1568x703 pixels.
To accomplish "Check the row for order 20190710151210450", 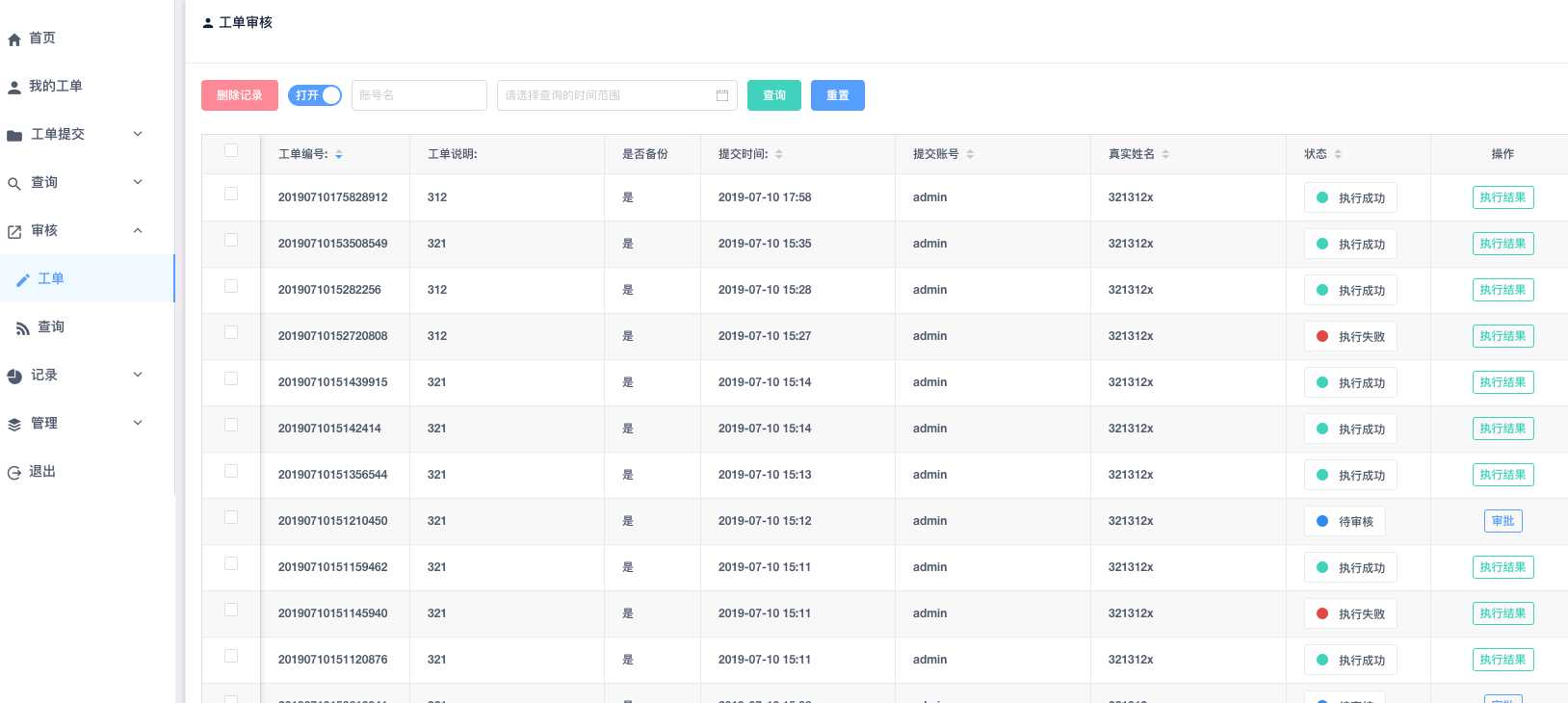I will pyautogui.click(x=231, y=517).
